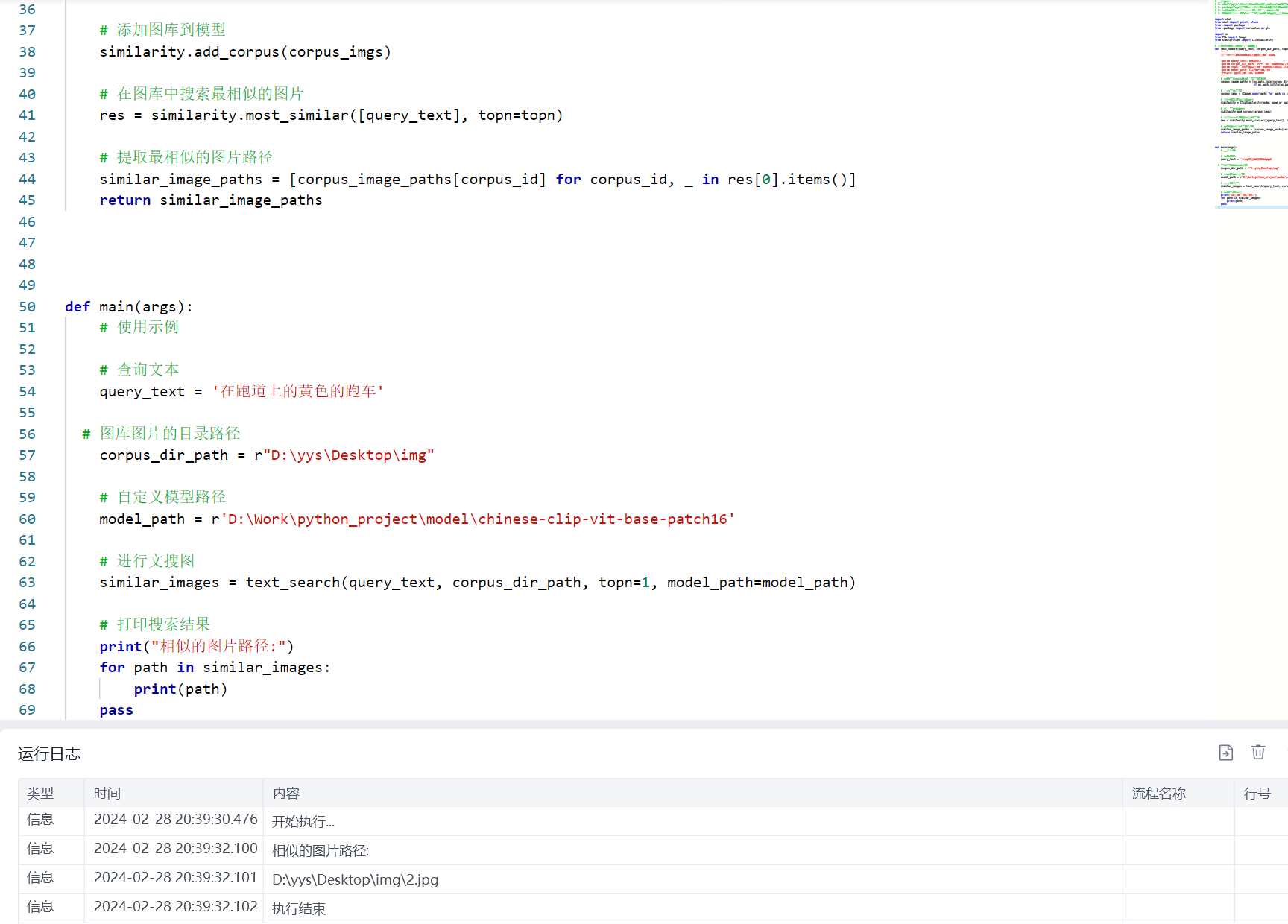
Task: Select the 执行结束 log row
Action: tap(299, 909)
